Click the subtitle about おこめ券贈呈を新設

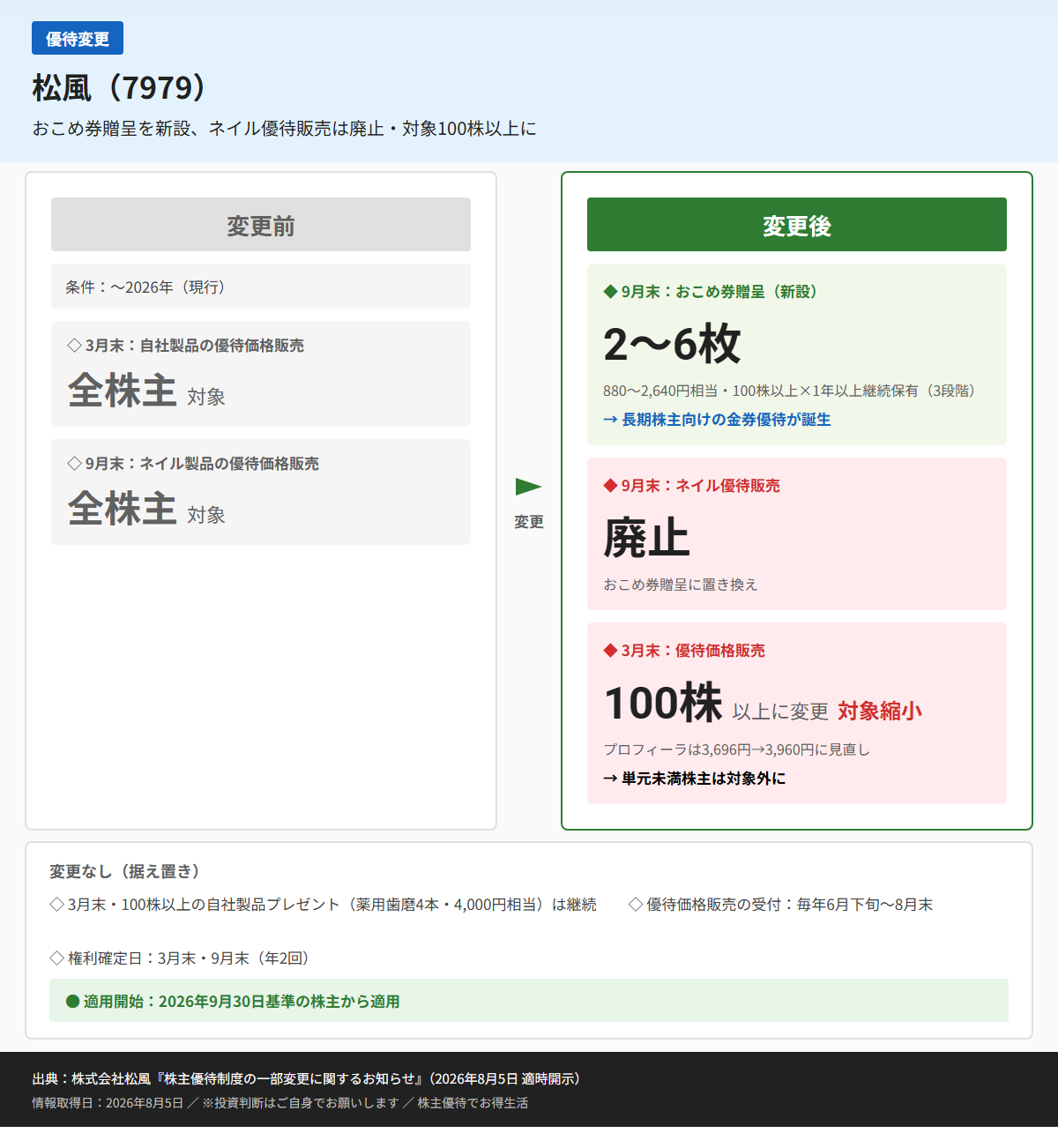[x=284, y=129]
